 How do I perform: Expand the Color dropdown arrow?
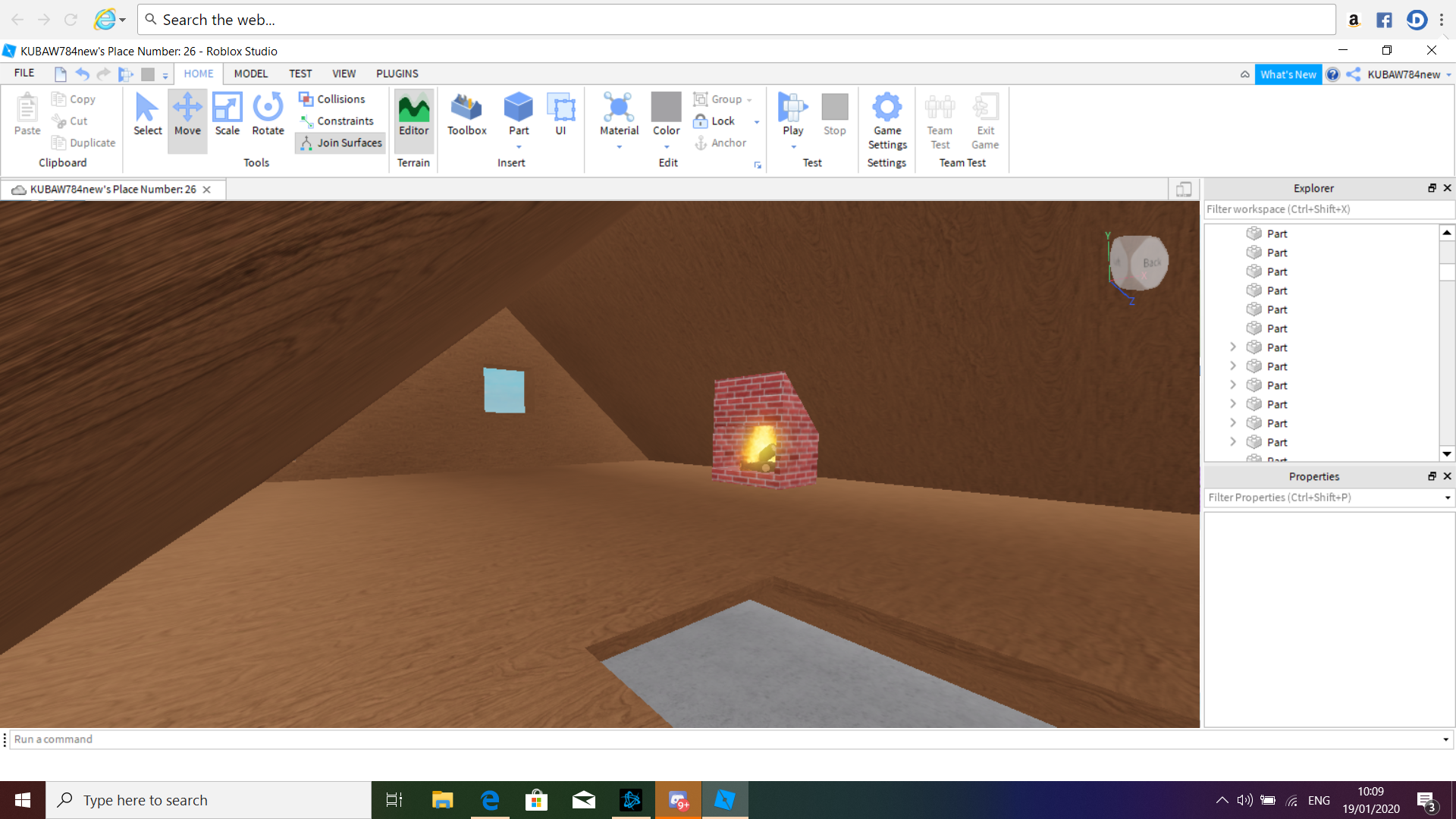667,147
